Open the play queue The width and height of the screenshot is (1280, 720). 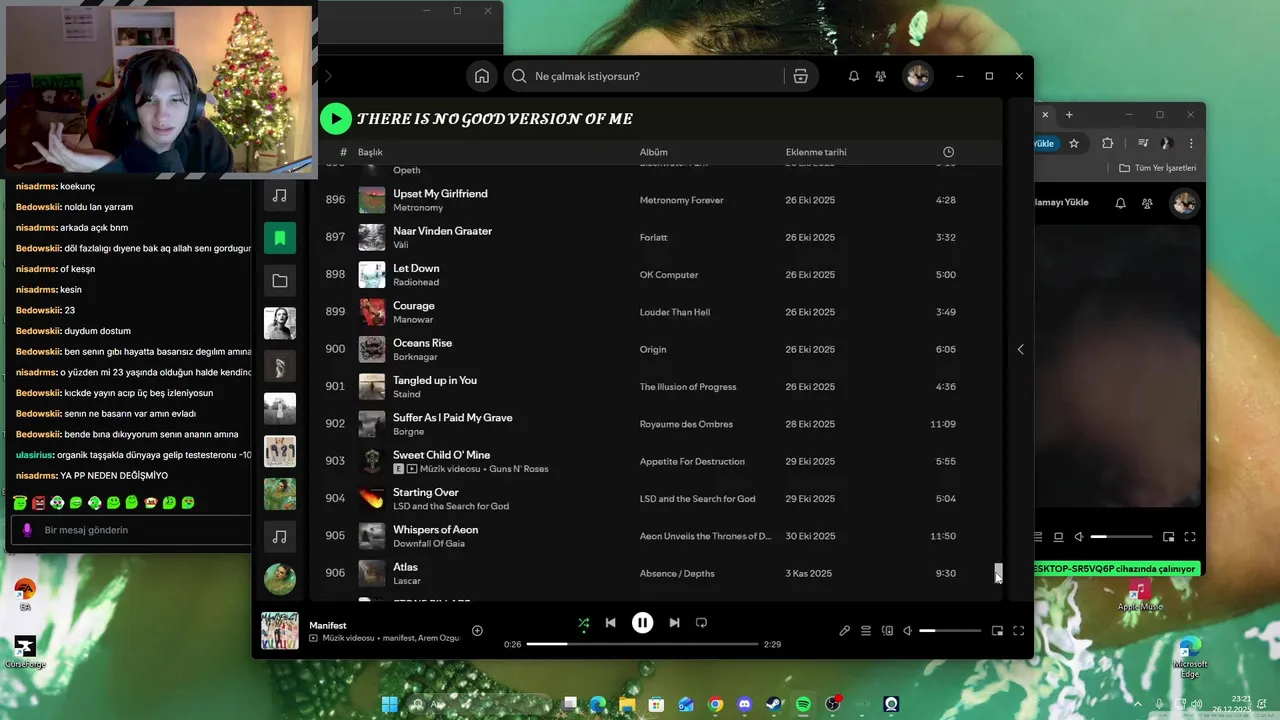tap(866, 631)
